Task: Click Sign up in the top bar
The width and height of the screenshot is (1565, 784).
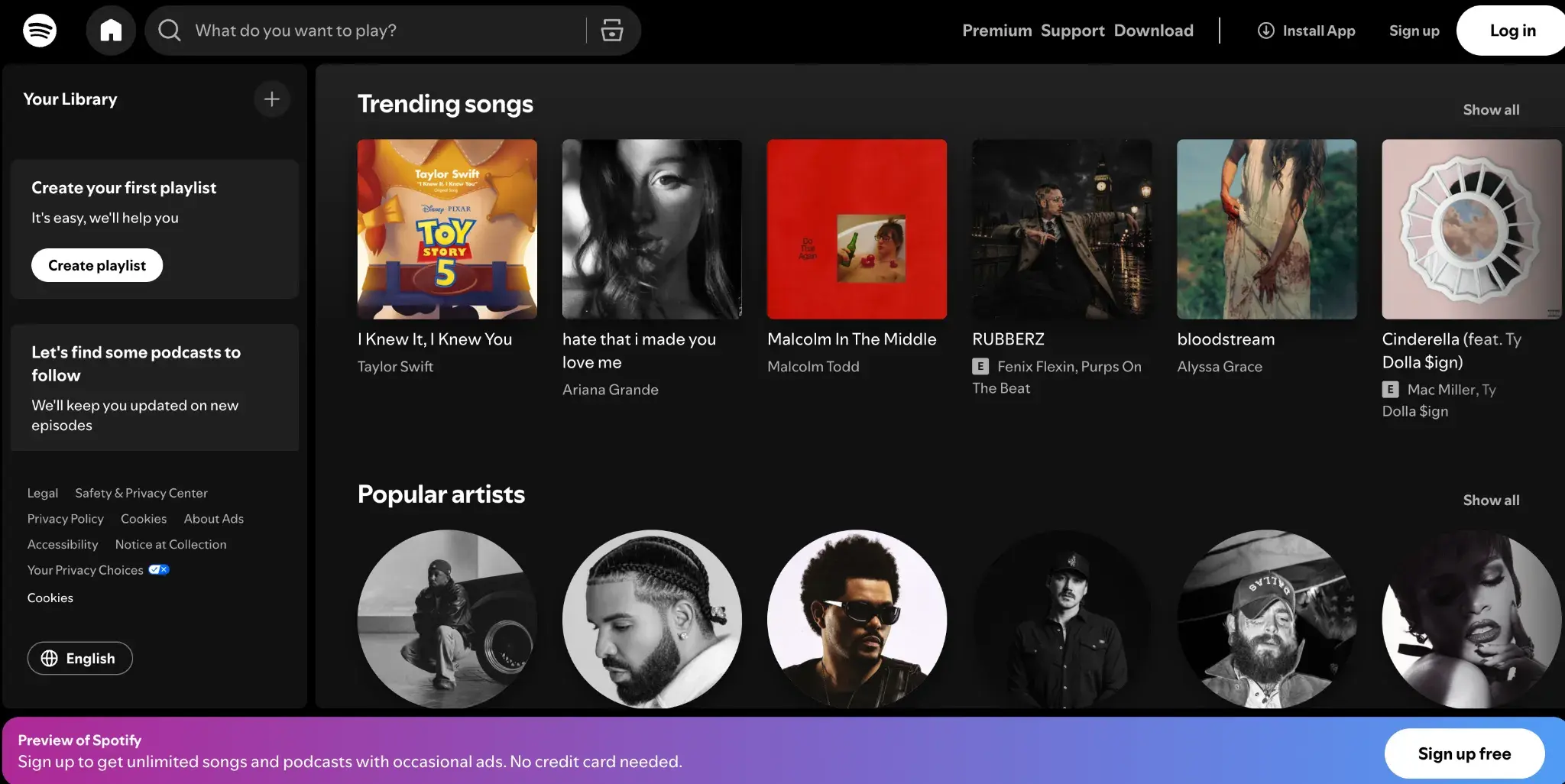Action: pyautogui.click(x=1414, y=31)
